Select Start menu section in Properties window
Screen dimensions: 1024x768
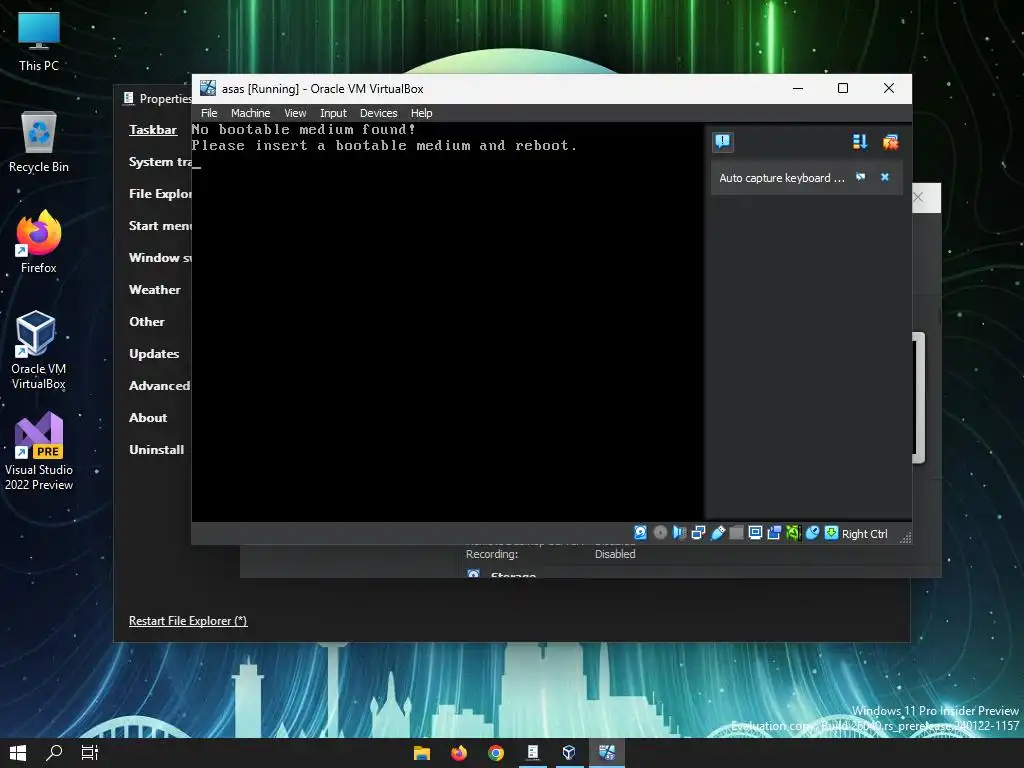pyautogui.click(x=160, y=225)
